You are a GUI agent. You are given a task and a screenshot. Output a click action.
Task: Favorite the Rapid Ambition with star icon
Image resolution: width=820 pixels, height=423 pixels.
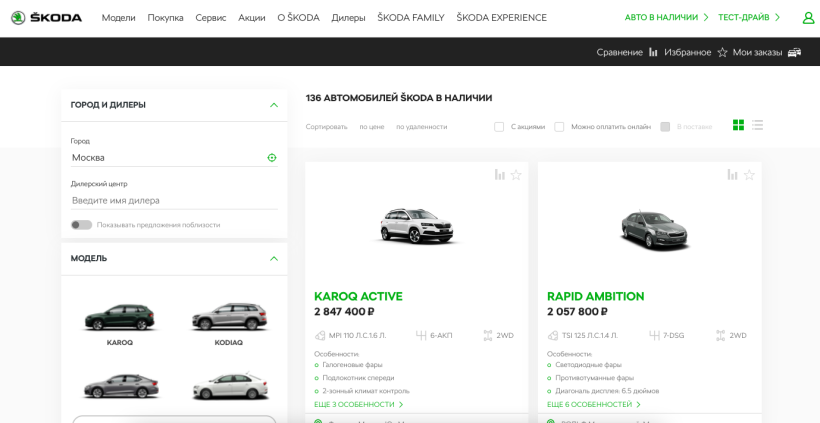point(749,175)
